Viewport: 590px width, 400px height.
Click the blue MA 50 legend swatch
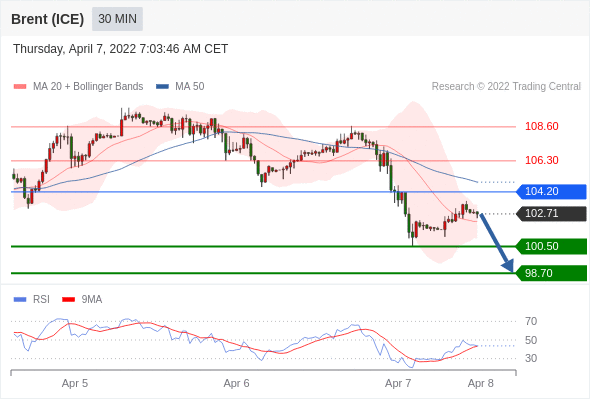(x=162, y=87)
